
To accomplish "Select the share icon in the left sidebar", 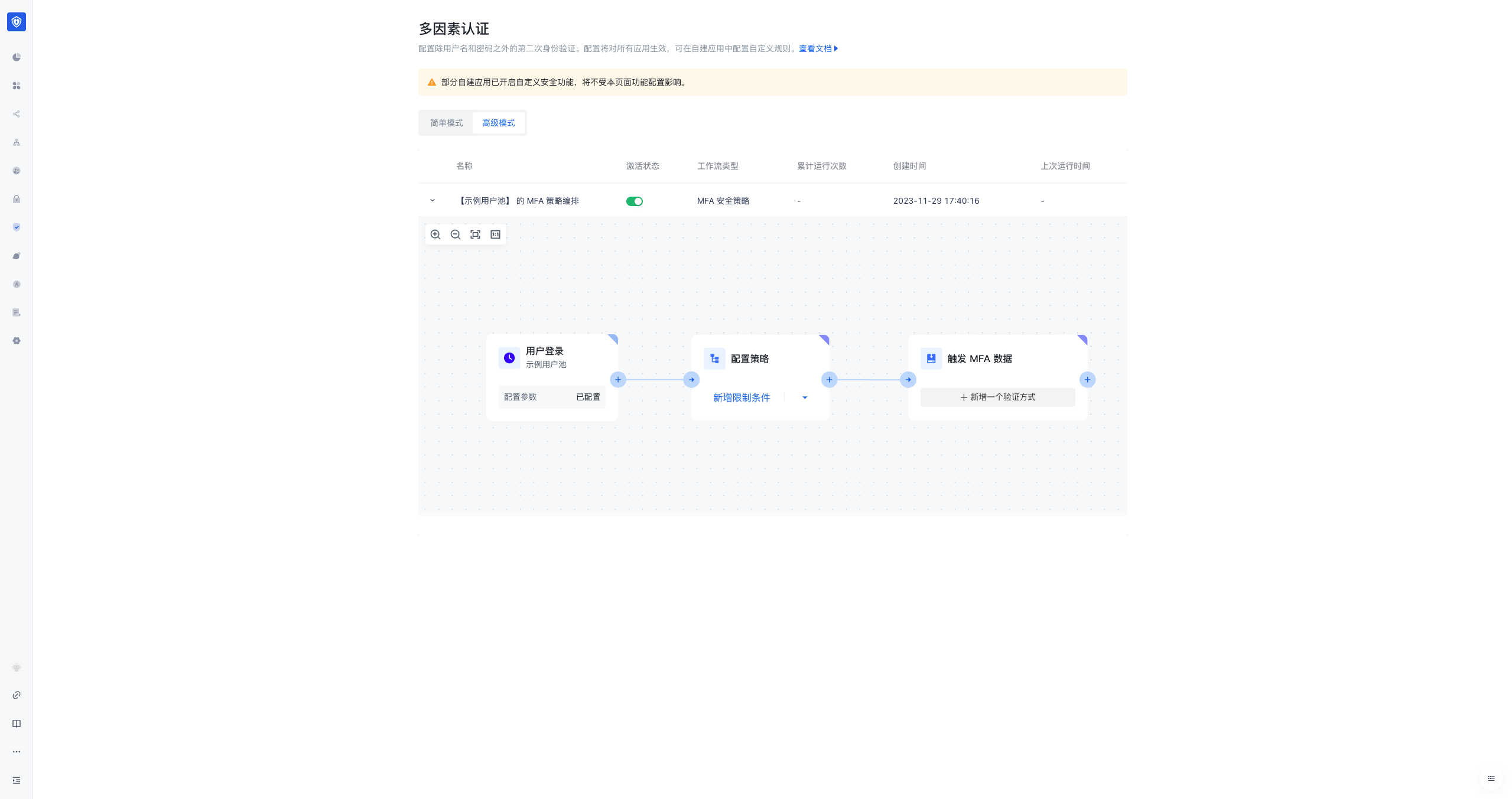I will click(x=16, y=114).
